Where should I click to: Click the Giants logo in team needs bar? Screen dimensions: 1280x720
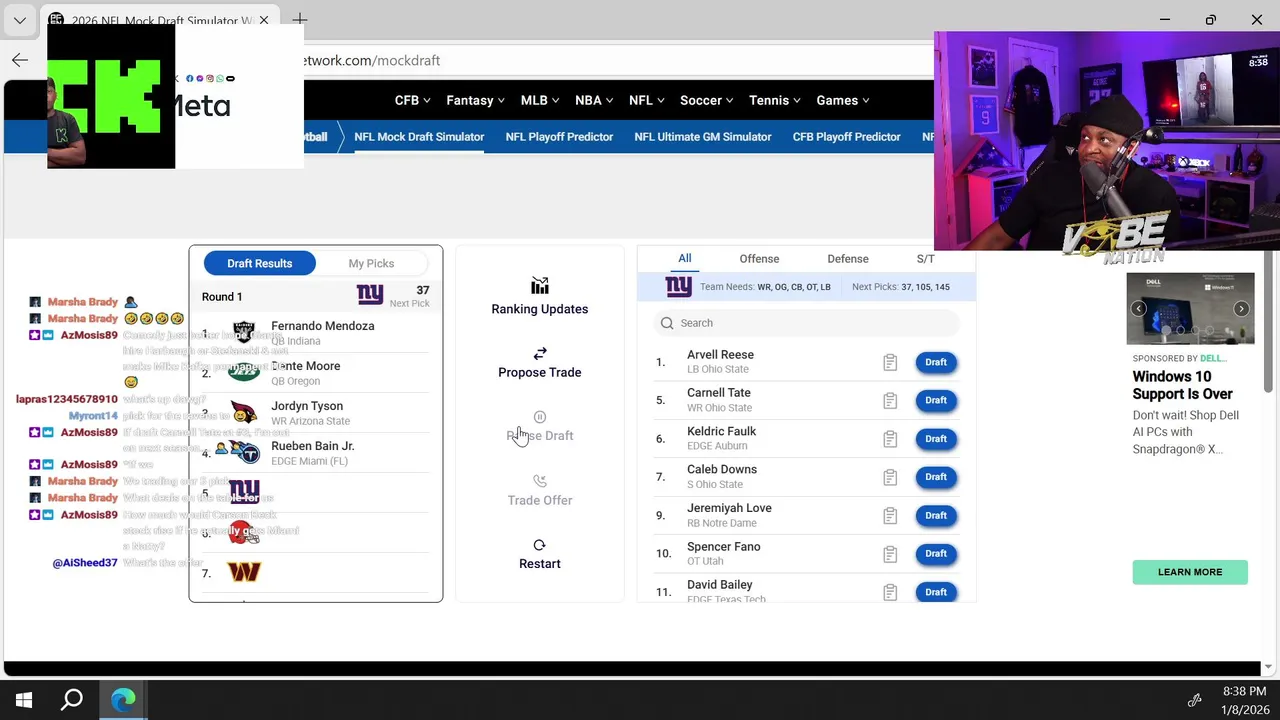coord(679,287)
